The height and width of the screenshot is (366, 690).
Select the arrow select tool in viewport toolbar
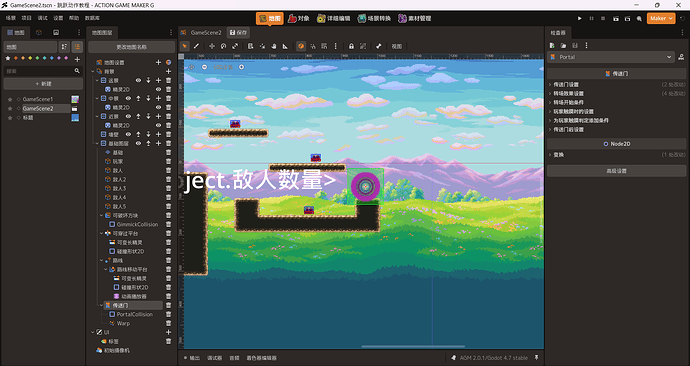pyautogui.click(x=185, y=46)
